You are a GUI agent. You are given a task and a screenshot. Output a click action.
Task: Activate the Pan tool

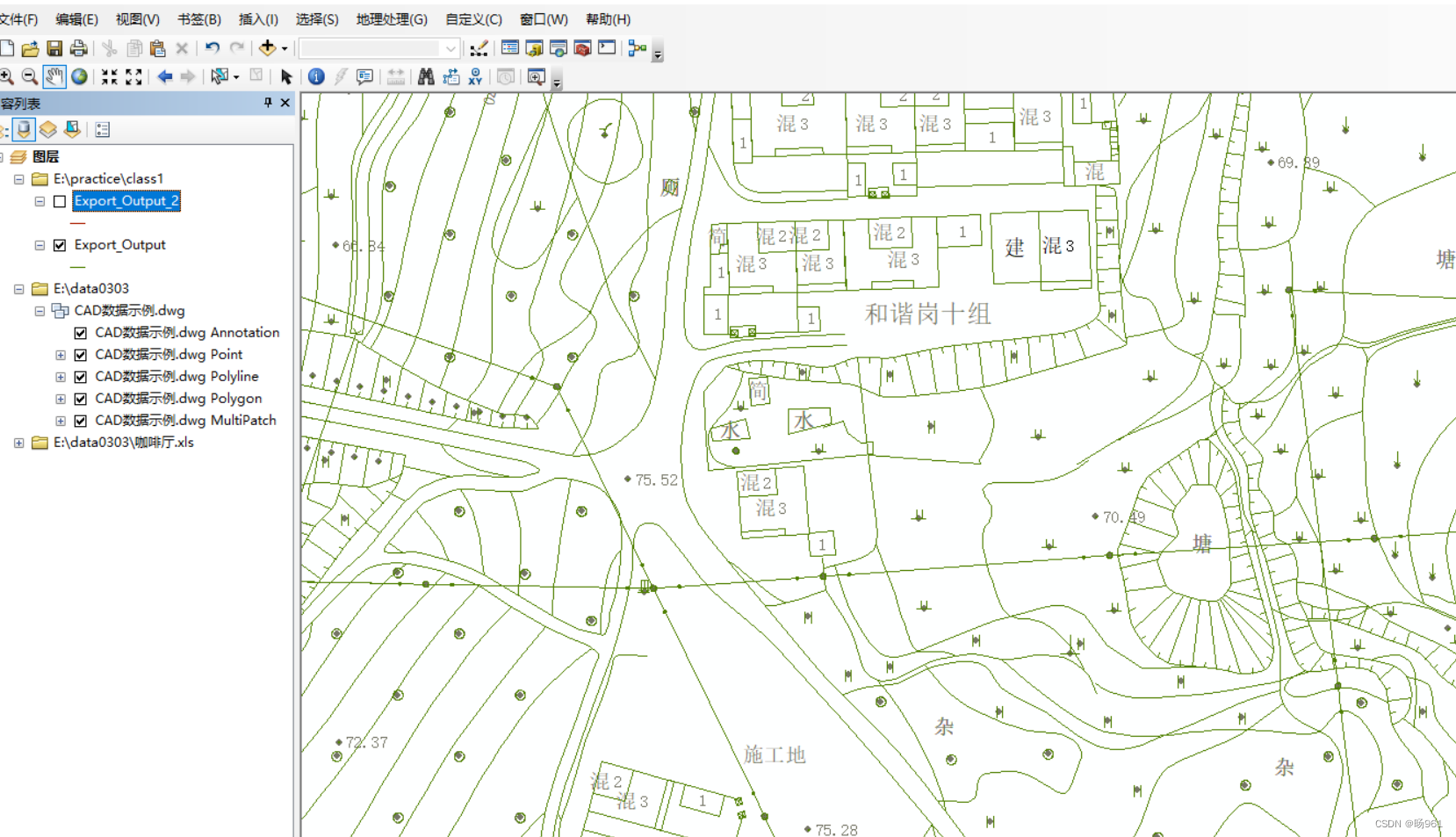pos(54,76)
